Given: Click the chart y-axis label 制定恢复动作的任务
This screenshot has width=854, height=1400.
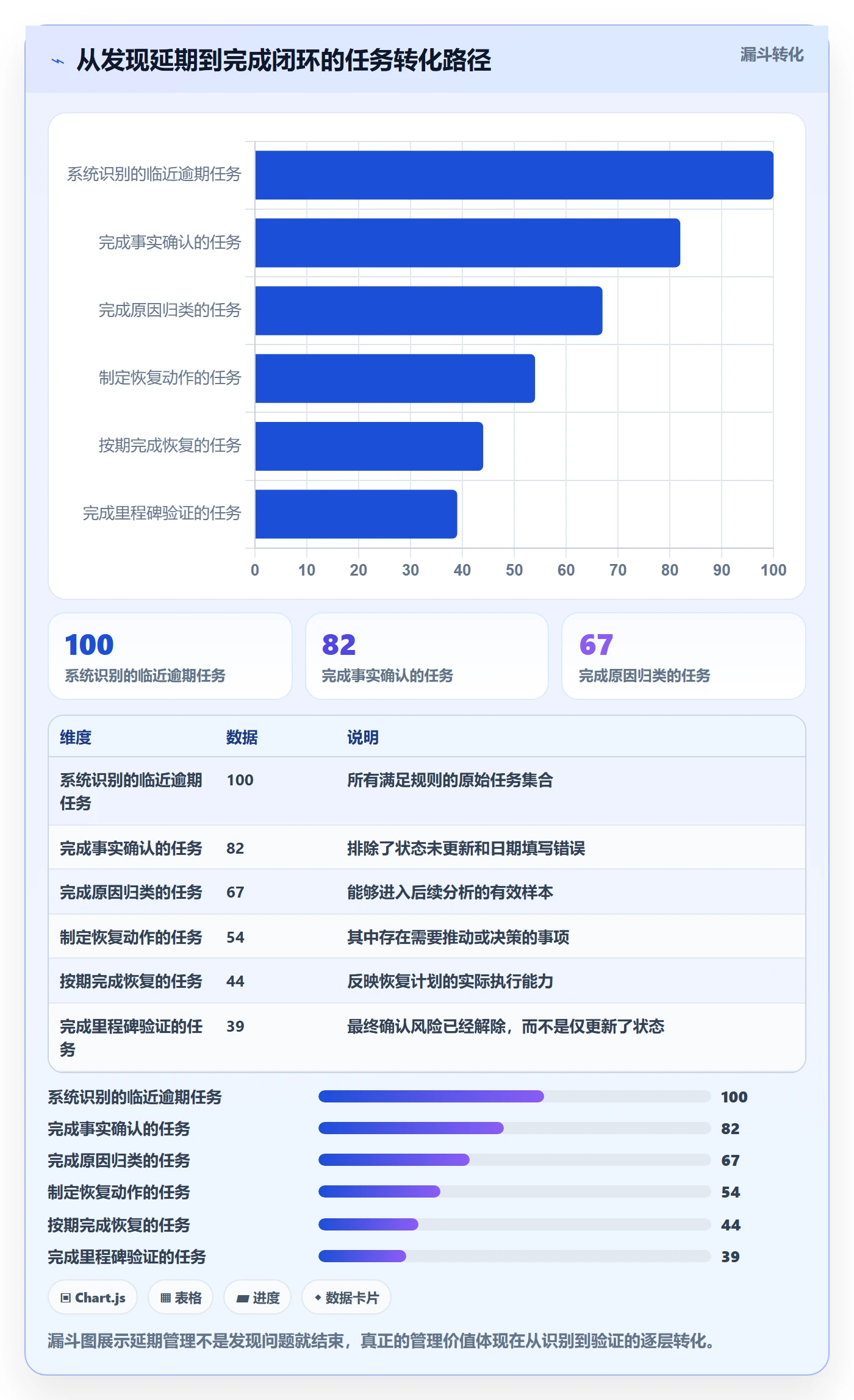Looking at the screenshot, I should click(170, 378).
